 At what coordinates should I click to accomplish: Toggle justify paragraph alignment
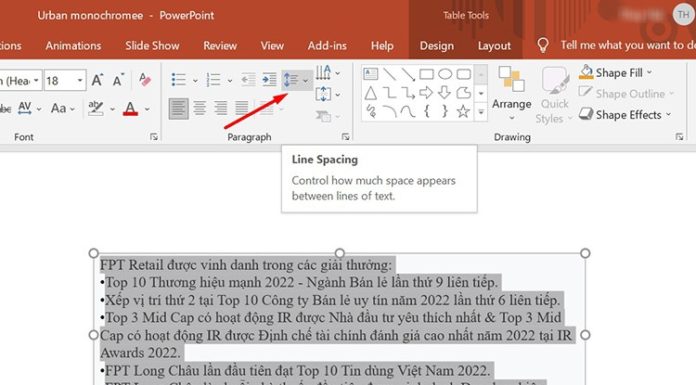242,108
